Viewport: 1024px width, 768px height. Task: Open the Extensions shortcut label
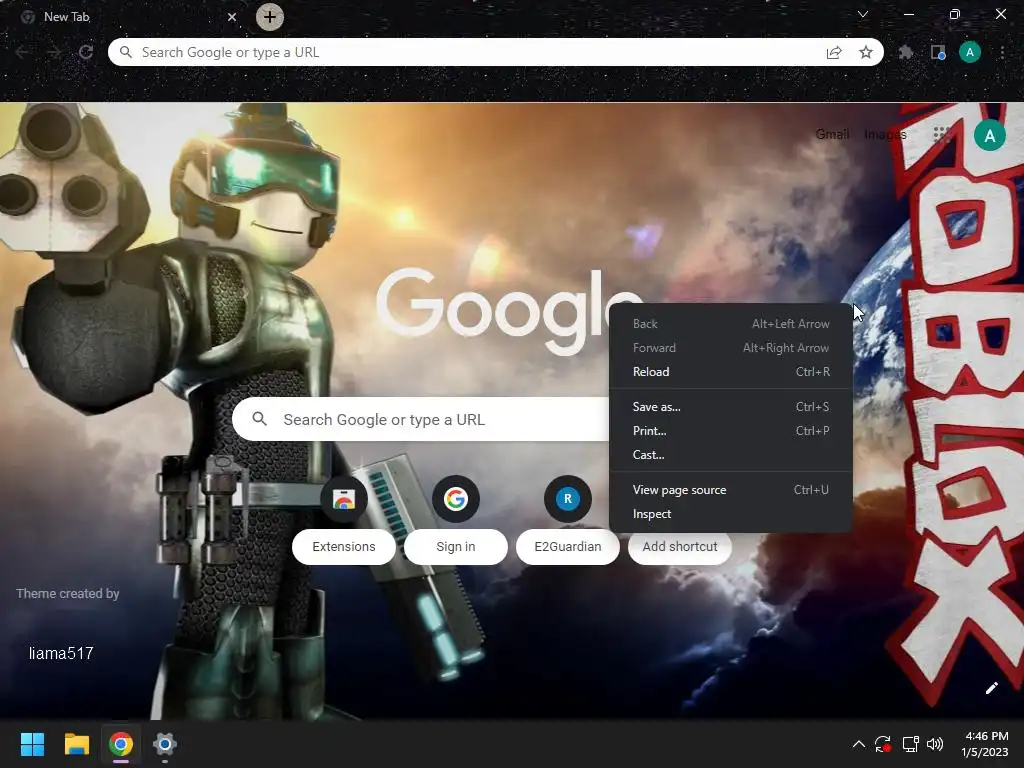point(344,547)
